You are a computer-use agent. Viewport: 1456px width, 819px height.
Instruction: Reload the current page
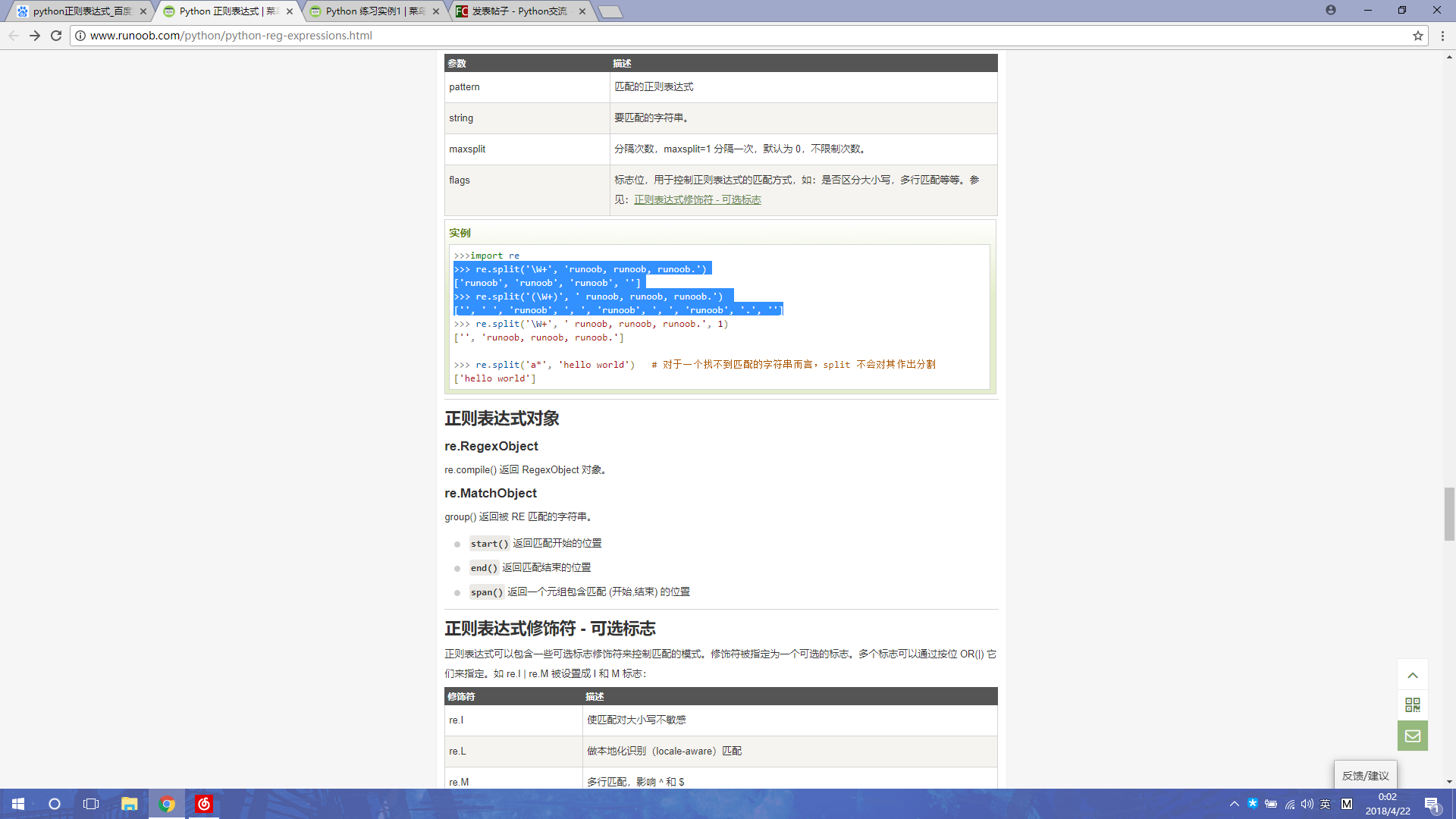56,36
